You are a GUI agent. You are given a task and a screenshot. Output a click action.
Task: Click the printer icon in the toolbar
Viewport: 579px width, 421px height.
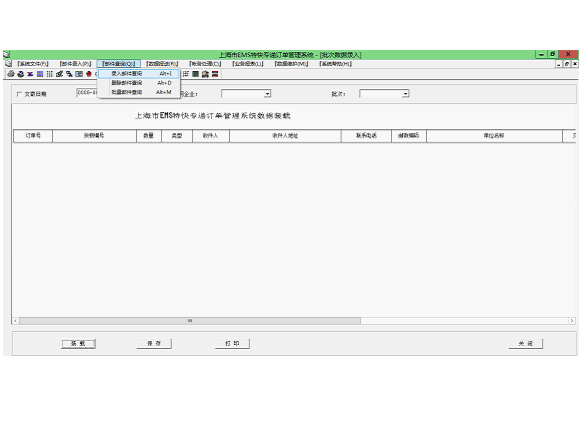point(11,74)
